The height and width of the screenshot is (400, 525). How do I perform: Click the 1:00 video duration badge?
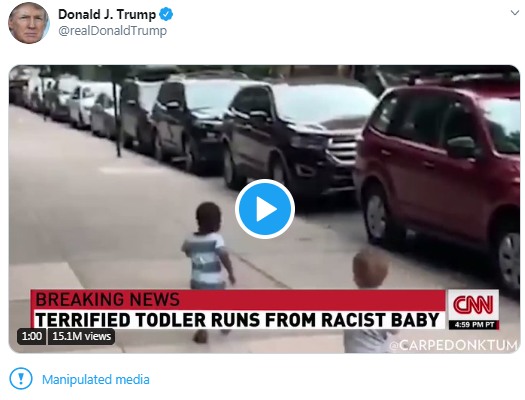(x=31, y=336)
